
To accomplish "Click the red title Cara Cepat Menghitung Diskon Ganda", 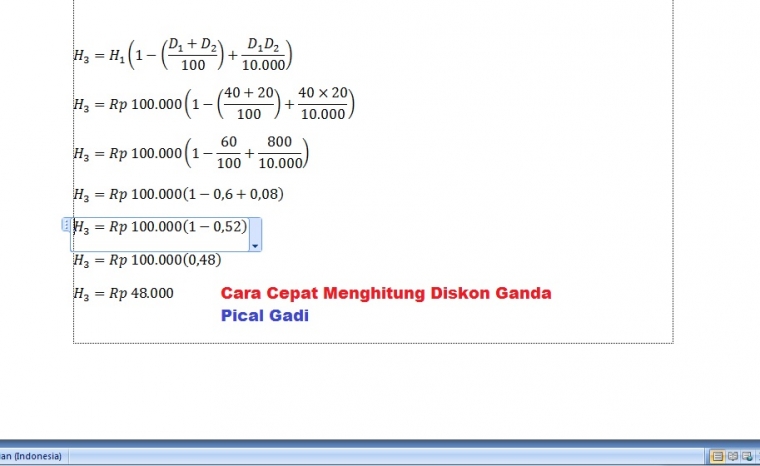I will pyautogui.click(x=385, y=294).
